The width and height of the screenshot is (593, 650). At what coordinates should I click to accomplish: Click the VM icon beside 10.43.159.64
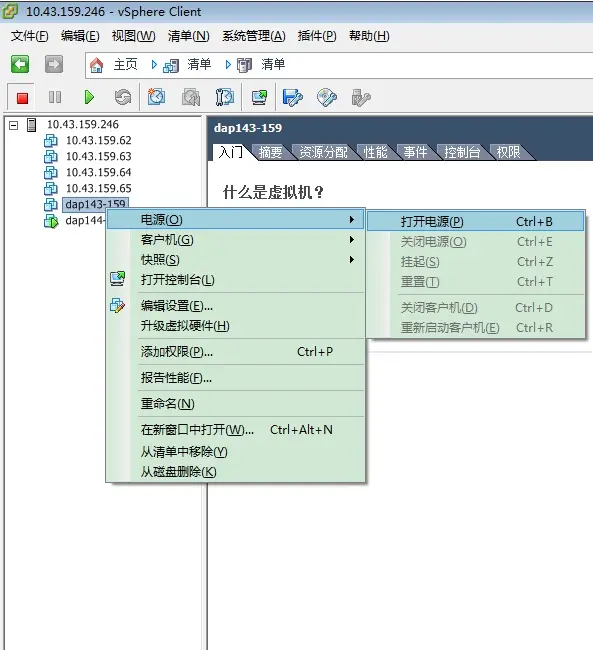pyautogui.click(x=51, y=172)
